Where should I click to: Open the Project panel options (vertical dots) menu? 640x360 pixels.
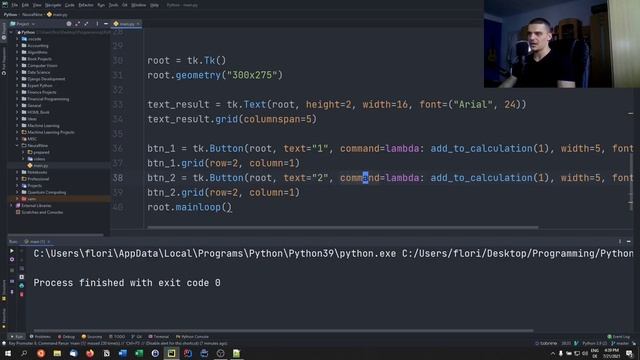(x=97, y=24)
